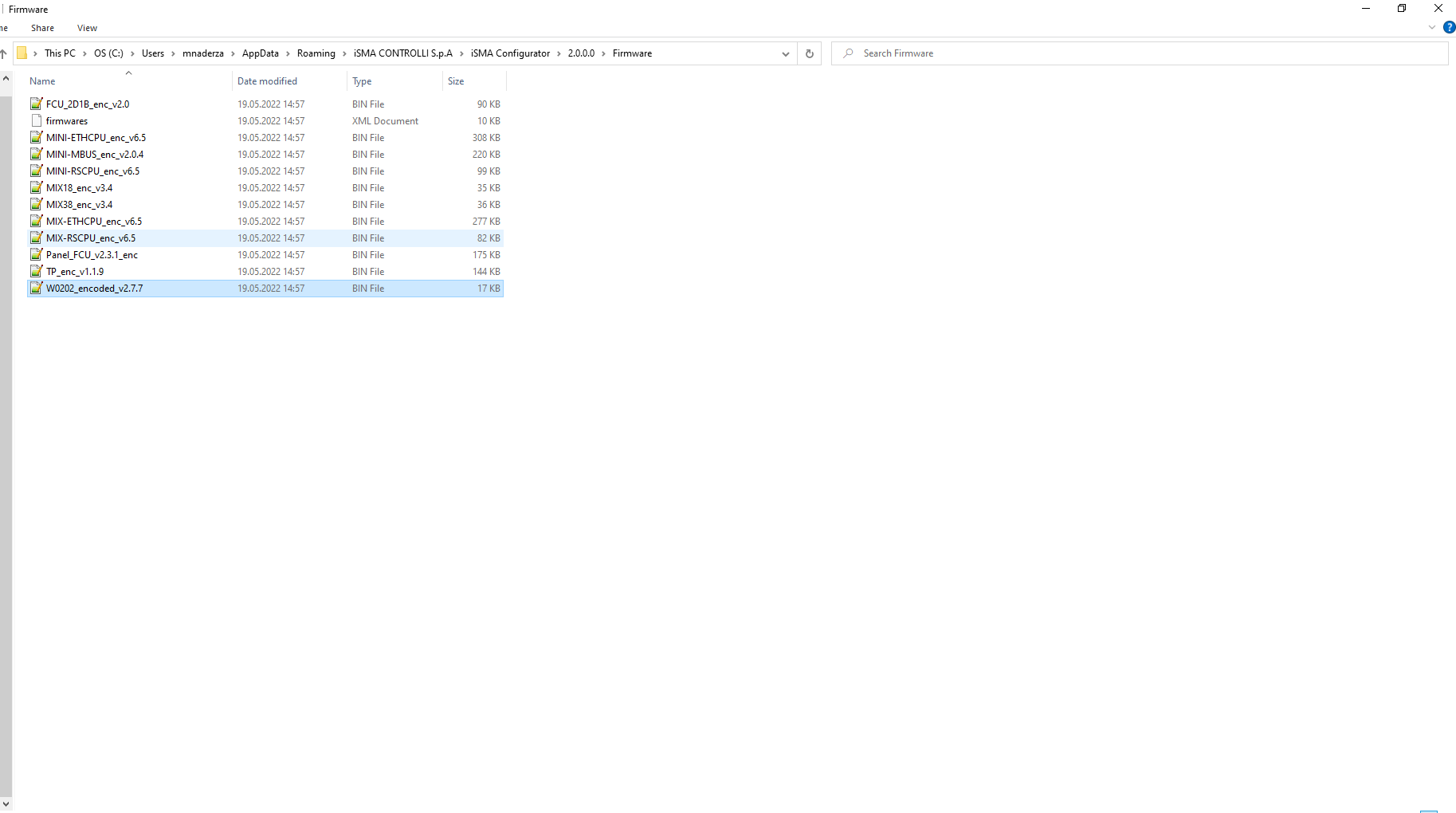1456x813 pixels.
Task: Click the MINI-ETHCPU_enc_v6.5 file icon
Action: 36,137
